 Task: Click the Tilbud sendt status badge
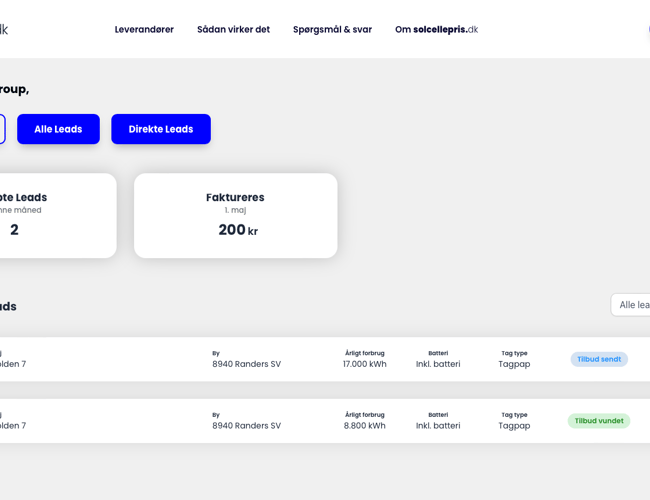click(x=599, y=359)
